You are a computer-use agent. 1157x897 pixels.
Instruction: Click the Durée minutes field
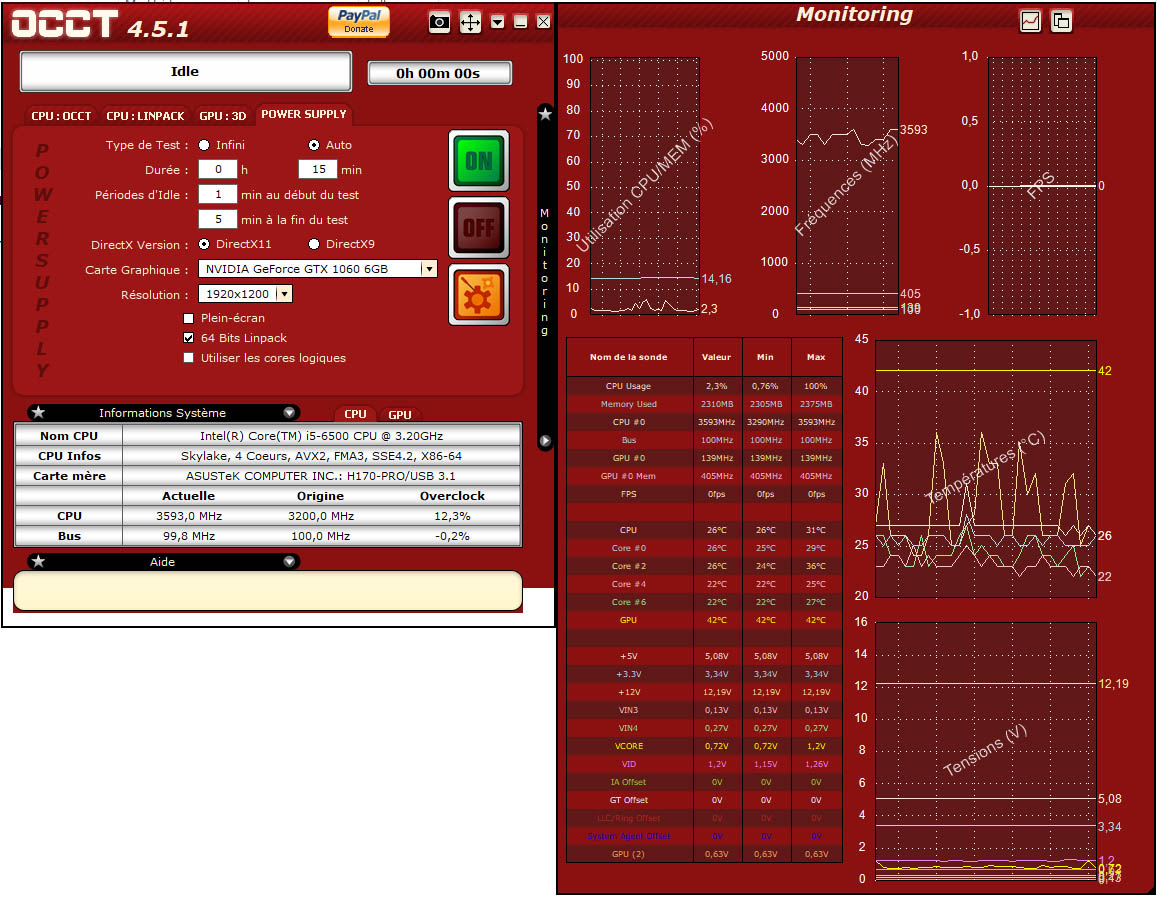coord(318,170)
